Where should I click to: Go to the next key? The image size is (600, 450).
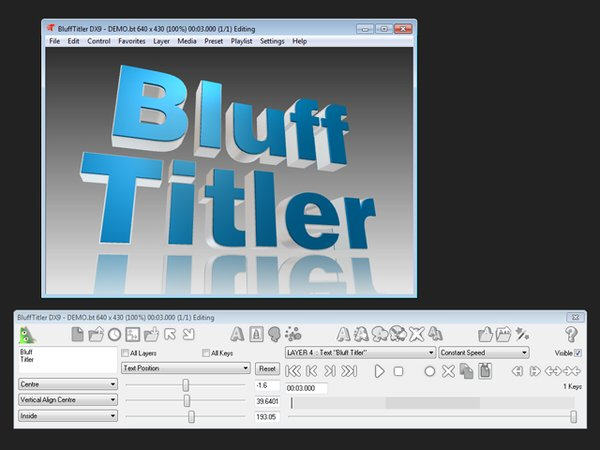point(330,371)
